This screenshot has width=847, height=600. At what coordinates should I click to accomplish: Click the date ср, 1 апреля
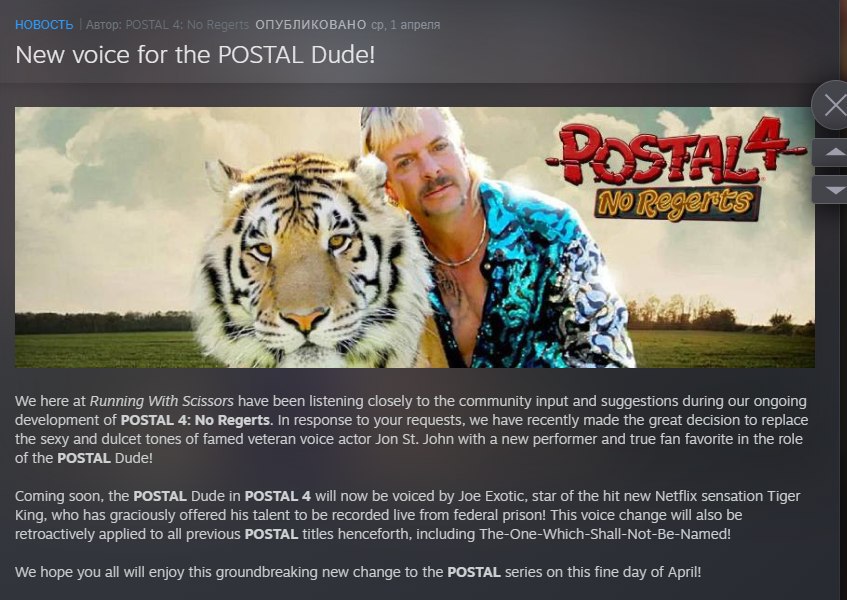click(x=405, y=25)
